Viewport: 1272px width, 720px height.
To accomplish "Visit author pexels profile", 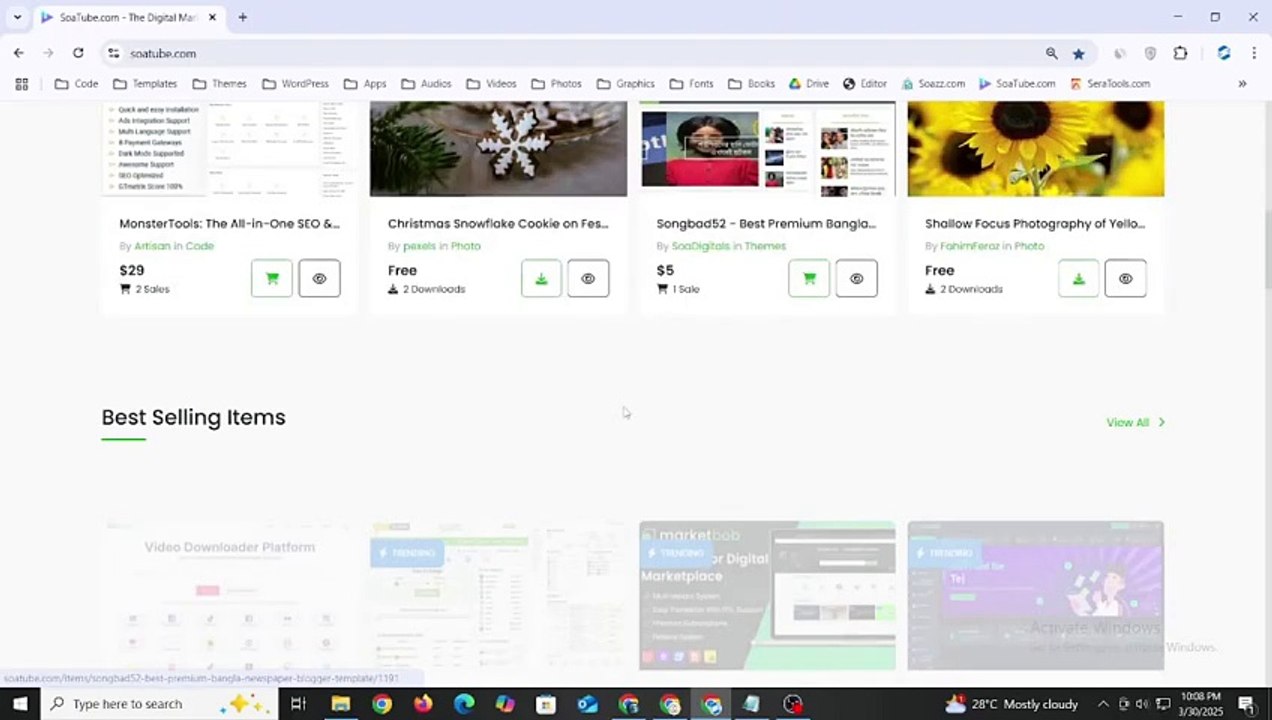I will pyautogui.click(x=419, y=246).
